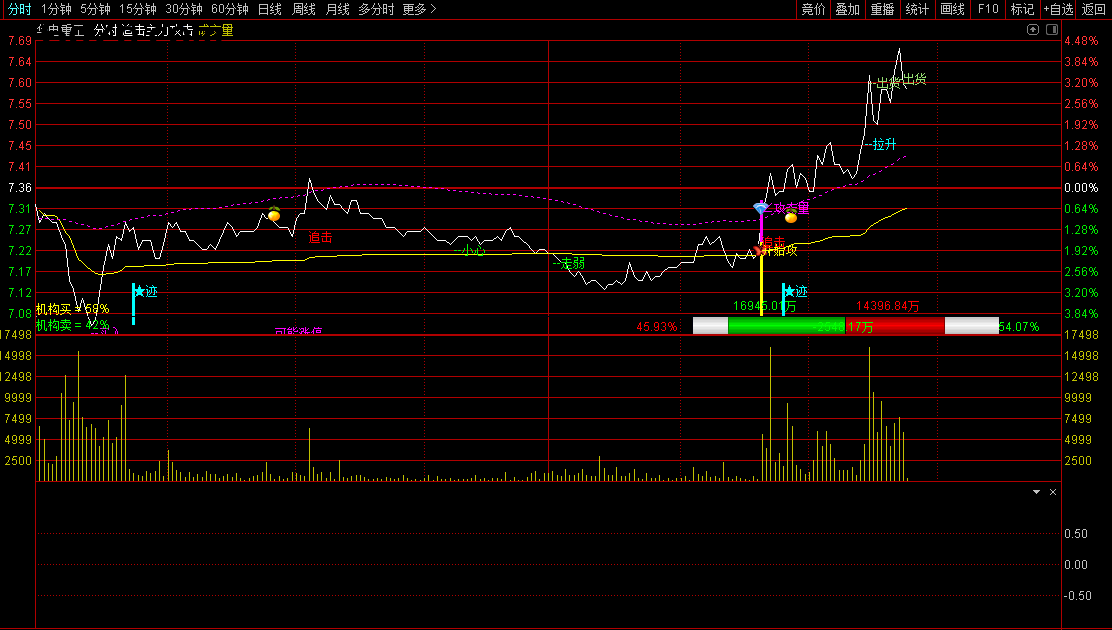The width and height of the screenshot is (1112, 630).
Task: Open F10 company info
Action: click(988, 9)
